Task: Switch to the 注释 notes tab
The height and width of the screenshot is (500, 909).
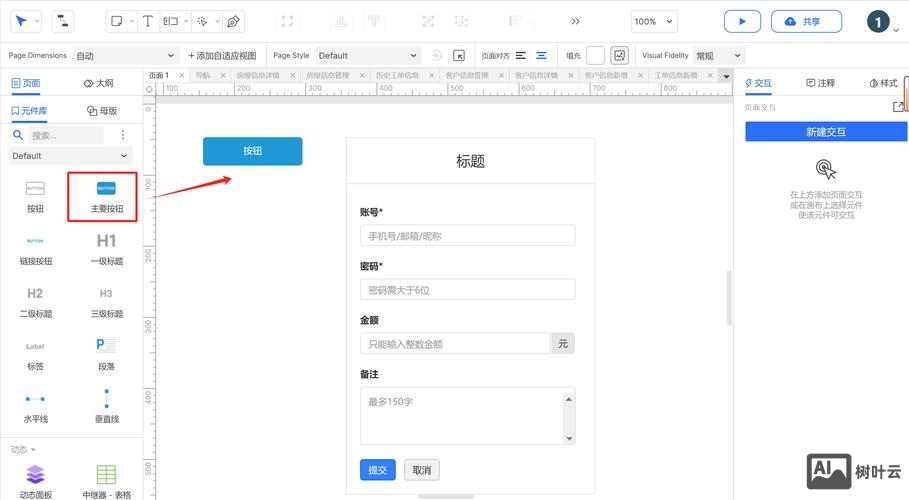Action: [x=820, y=83]
